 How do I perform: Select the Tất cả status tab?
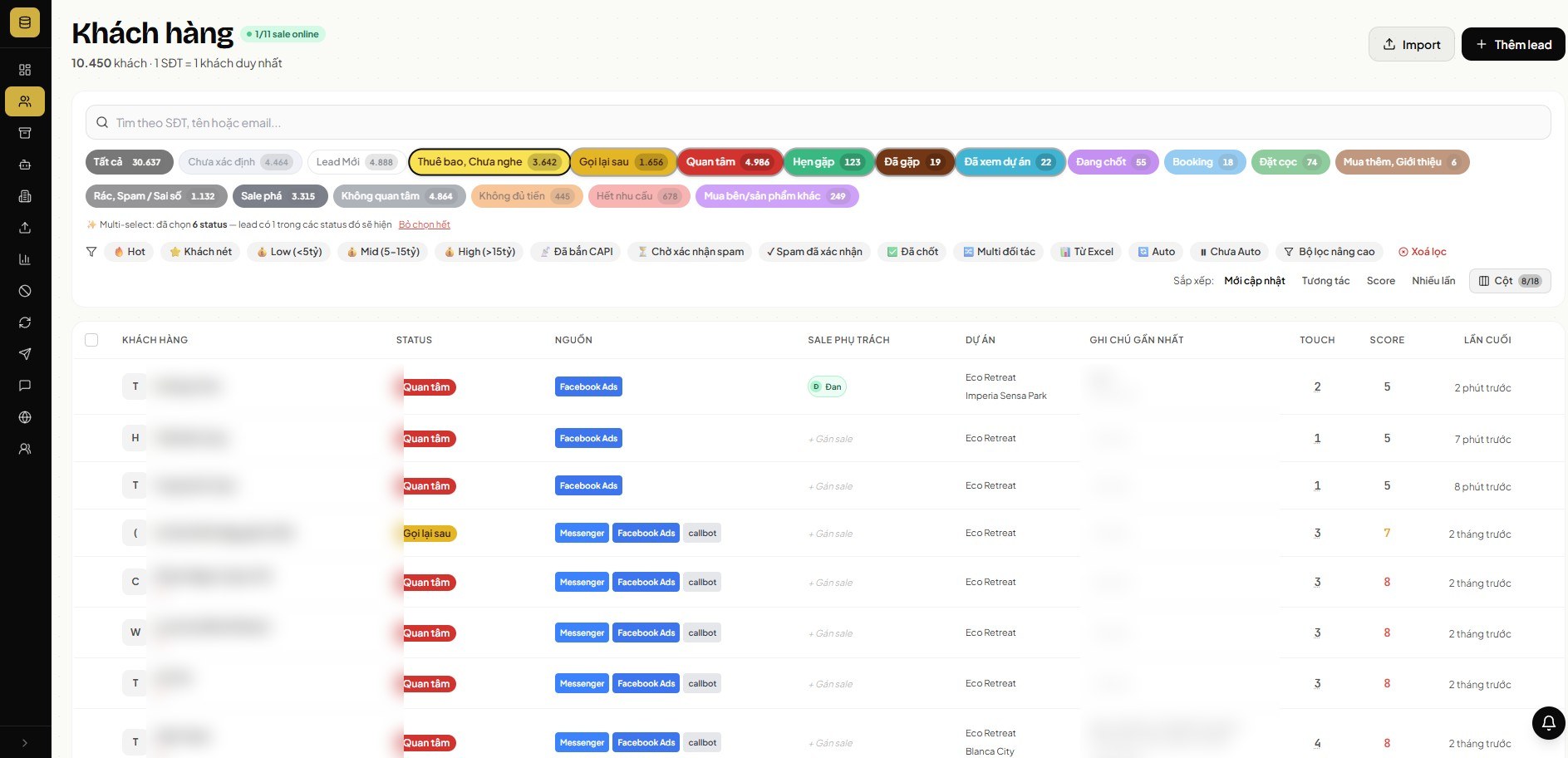(129, 162)
